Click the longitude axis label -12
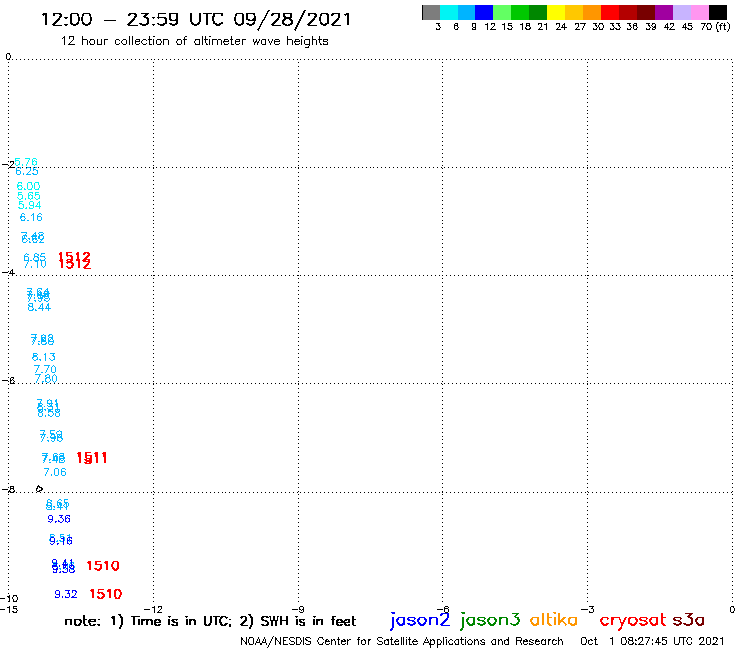 pos(153,610)
